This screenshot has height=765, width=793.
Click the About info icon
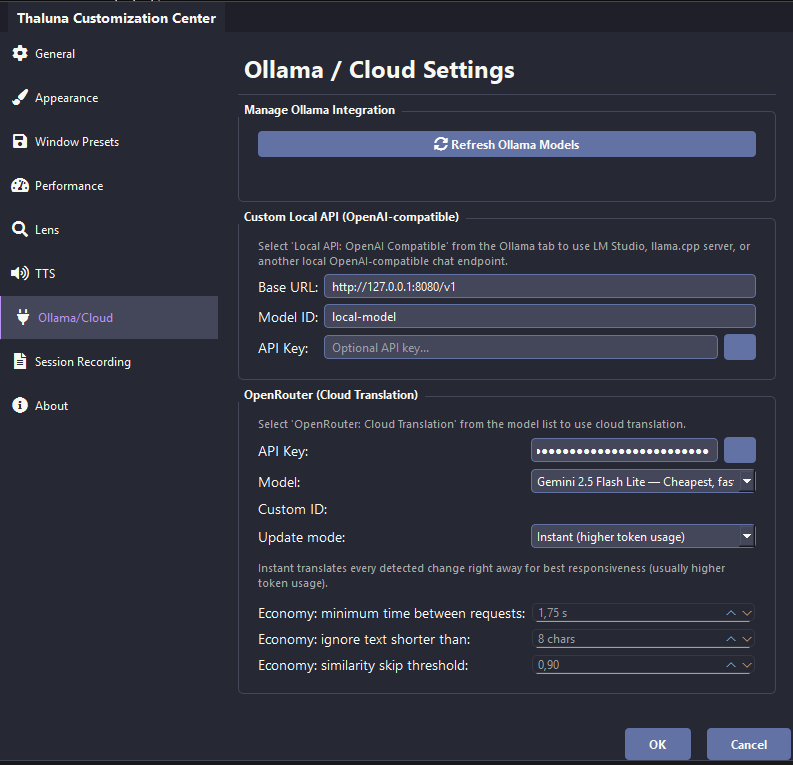(20, 405)
